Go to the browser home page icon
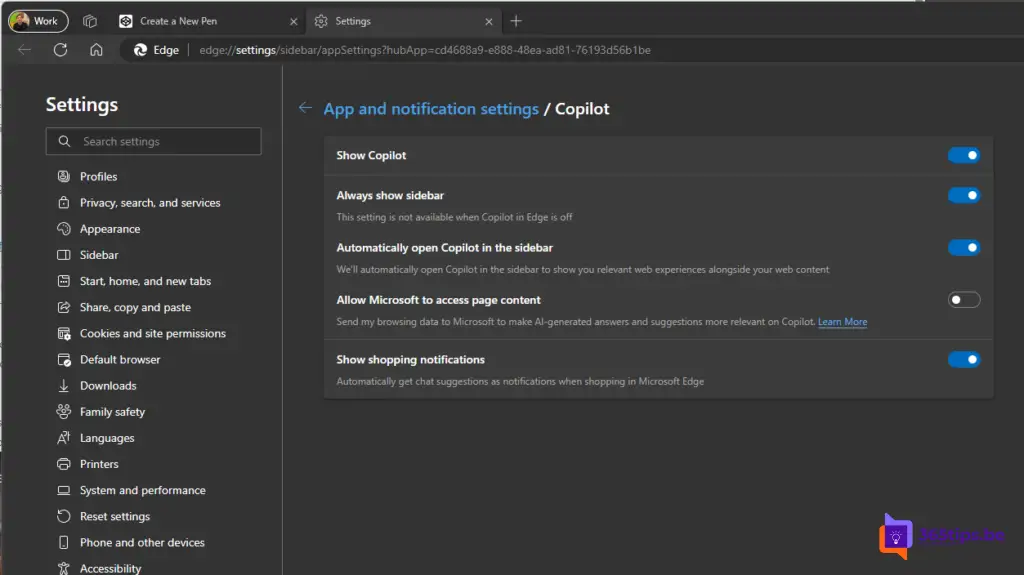1024x575 pixels. point(96,50)
